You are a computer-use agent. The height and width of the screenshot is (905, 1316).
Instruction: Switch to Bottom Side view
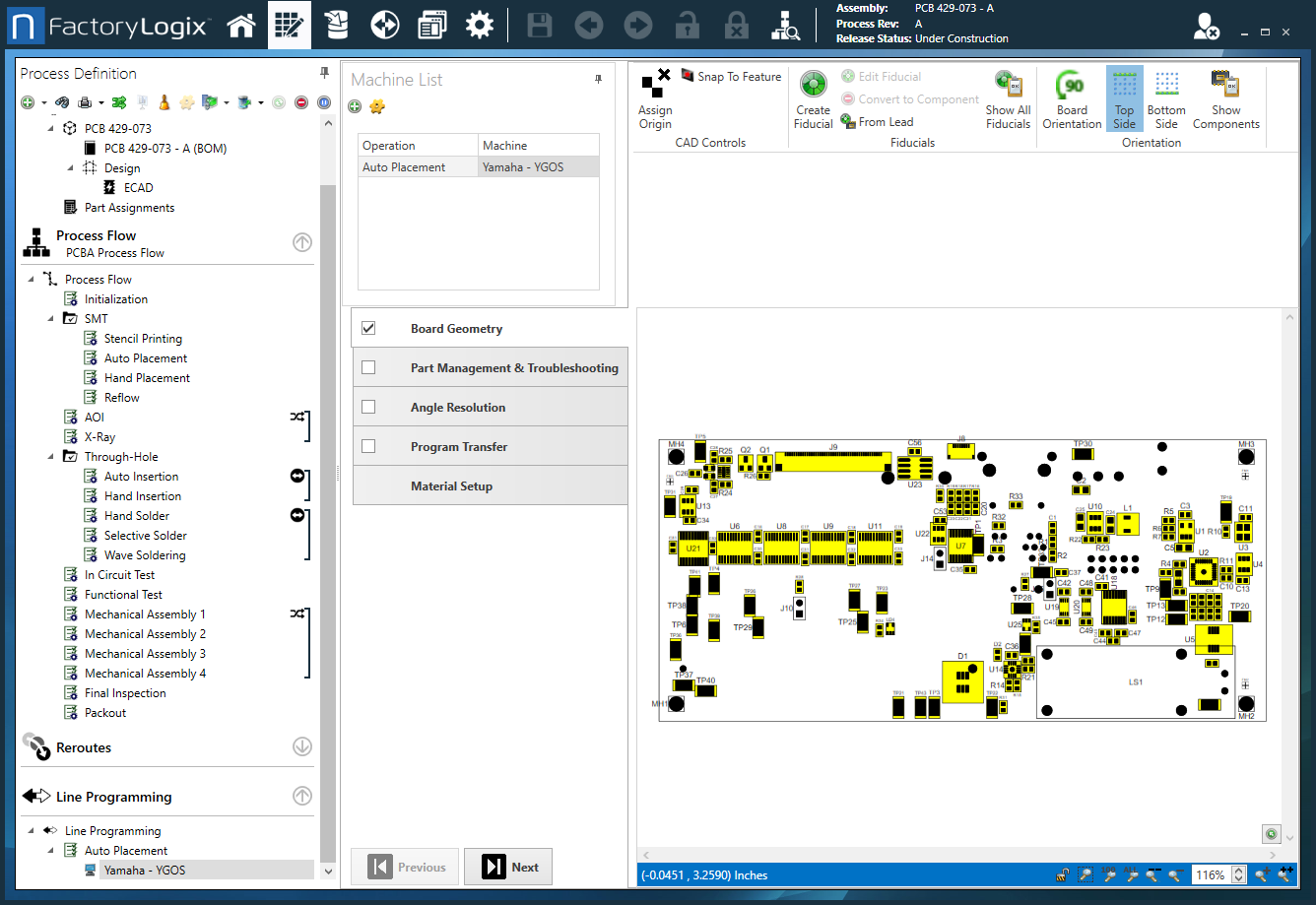1166,98
